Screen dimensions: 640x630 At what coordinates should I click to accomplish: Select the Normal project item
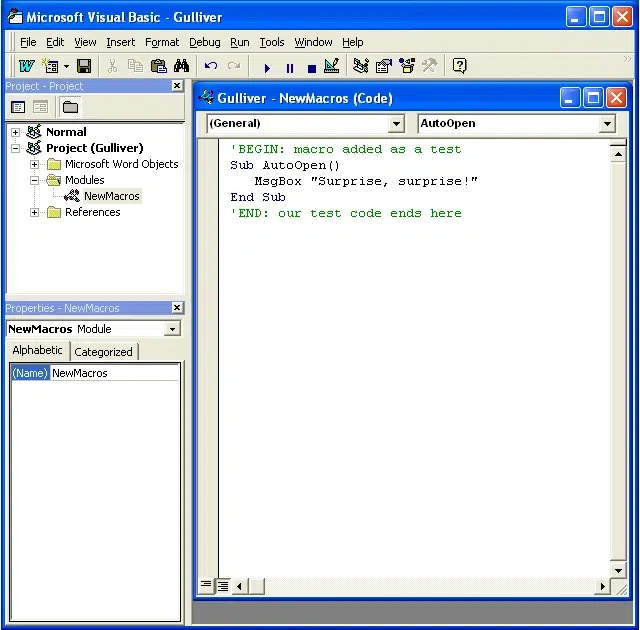(66, 132)
